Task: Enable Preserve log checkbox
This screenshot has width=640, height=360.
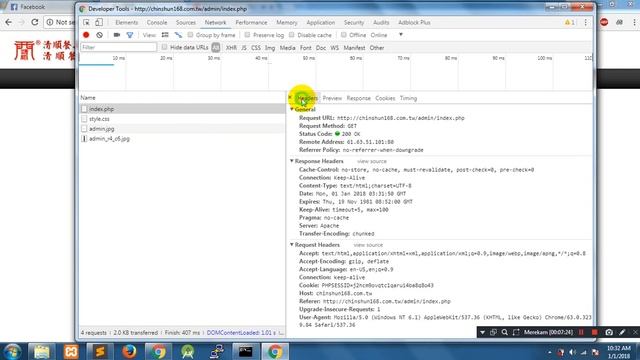Action: click(247, 35)
